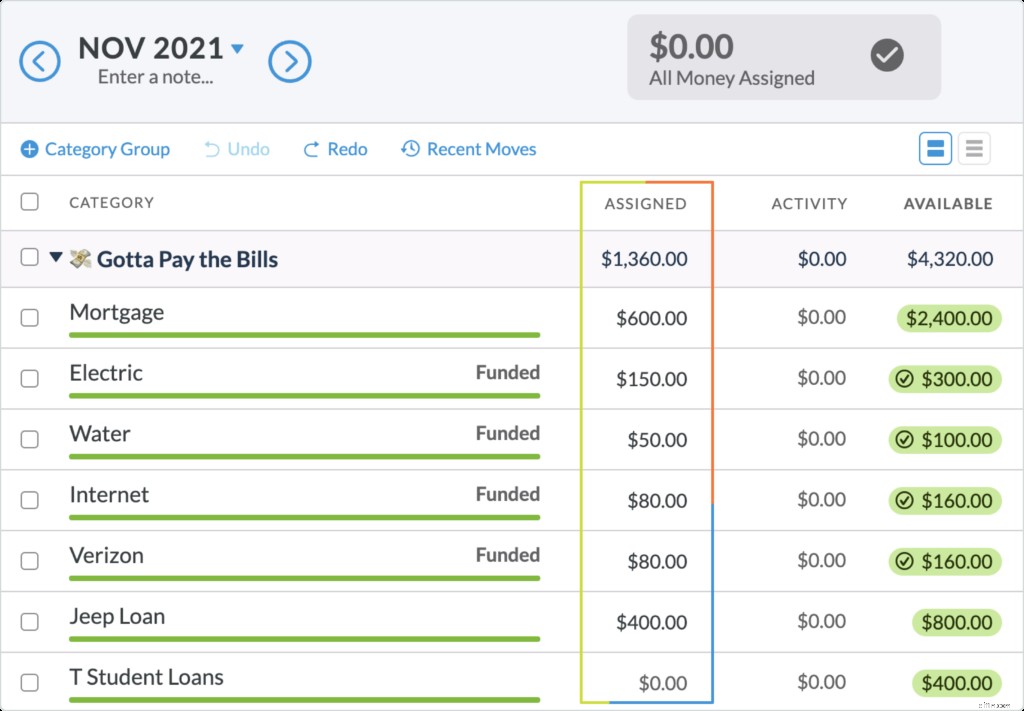The image size is (1024, 711).
Task: Click the Undo icon
Action: [211, 148]
